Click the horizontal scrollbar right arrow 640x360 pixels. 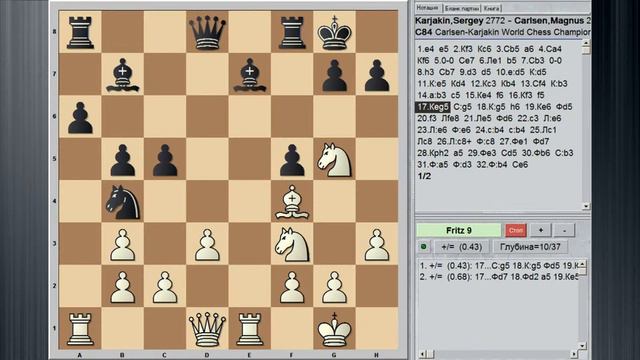[574, 353]
